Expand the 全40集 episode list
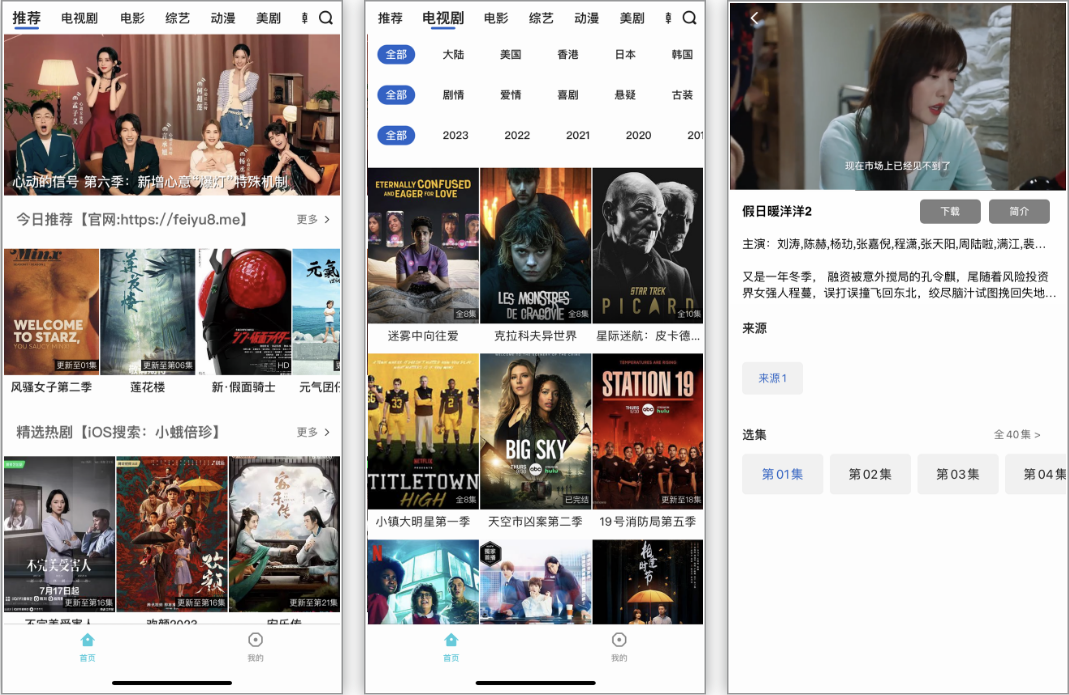The width and height of the screenshot is (1069, 695). pyautogui.click(x=1017, y=435)
